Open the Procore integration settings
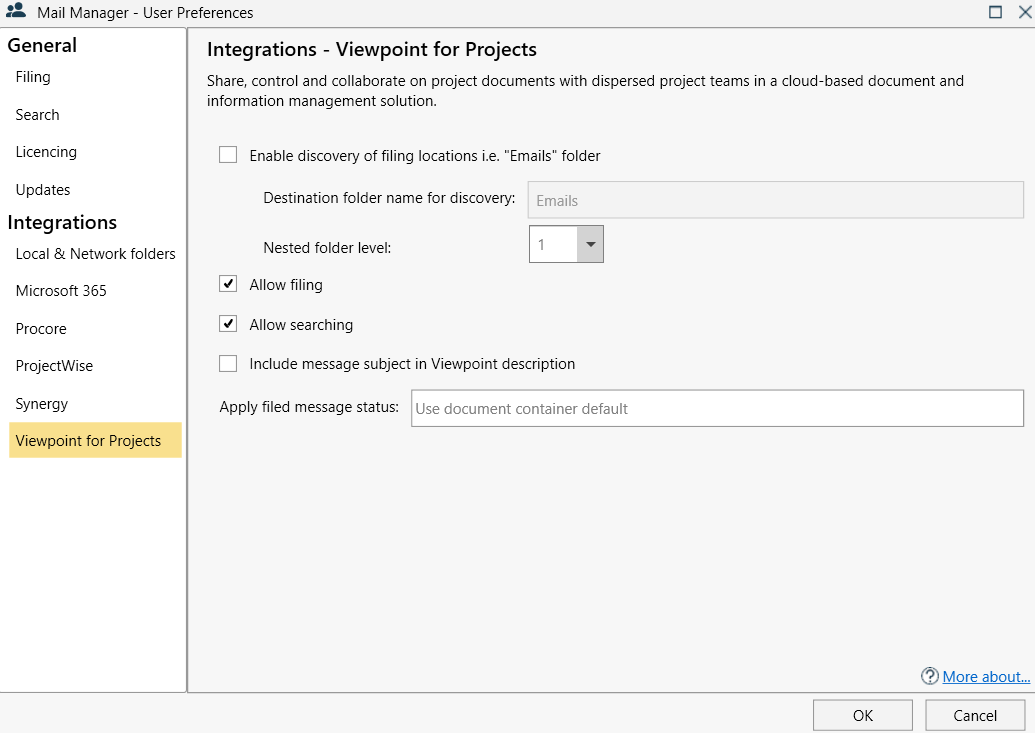The image size is (1035, 733). pyautogui.click(x=41, y=328)
